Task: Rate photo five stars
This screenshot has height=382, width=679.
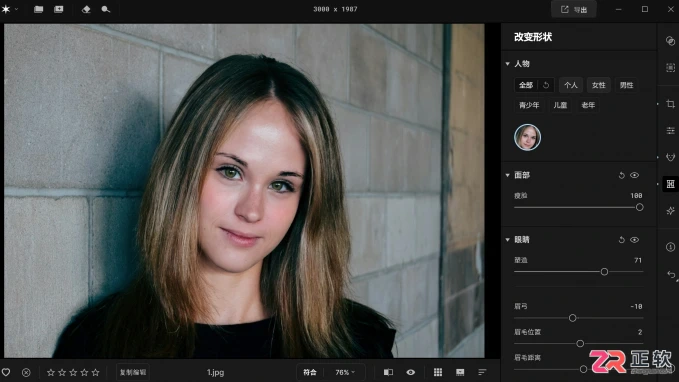Action: [96, 372]
